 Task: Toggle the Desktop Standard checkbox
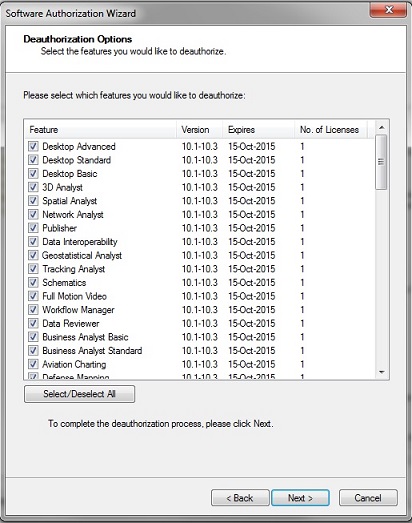pyautogui.click(x=33, y=160)
